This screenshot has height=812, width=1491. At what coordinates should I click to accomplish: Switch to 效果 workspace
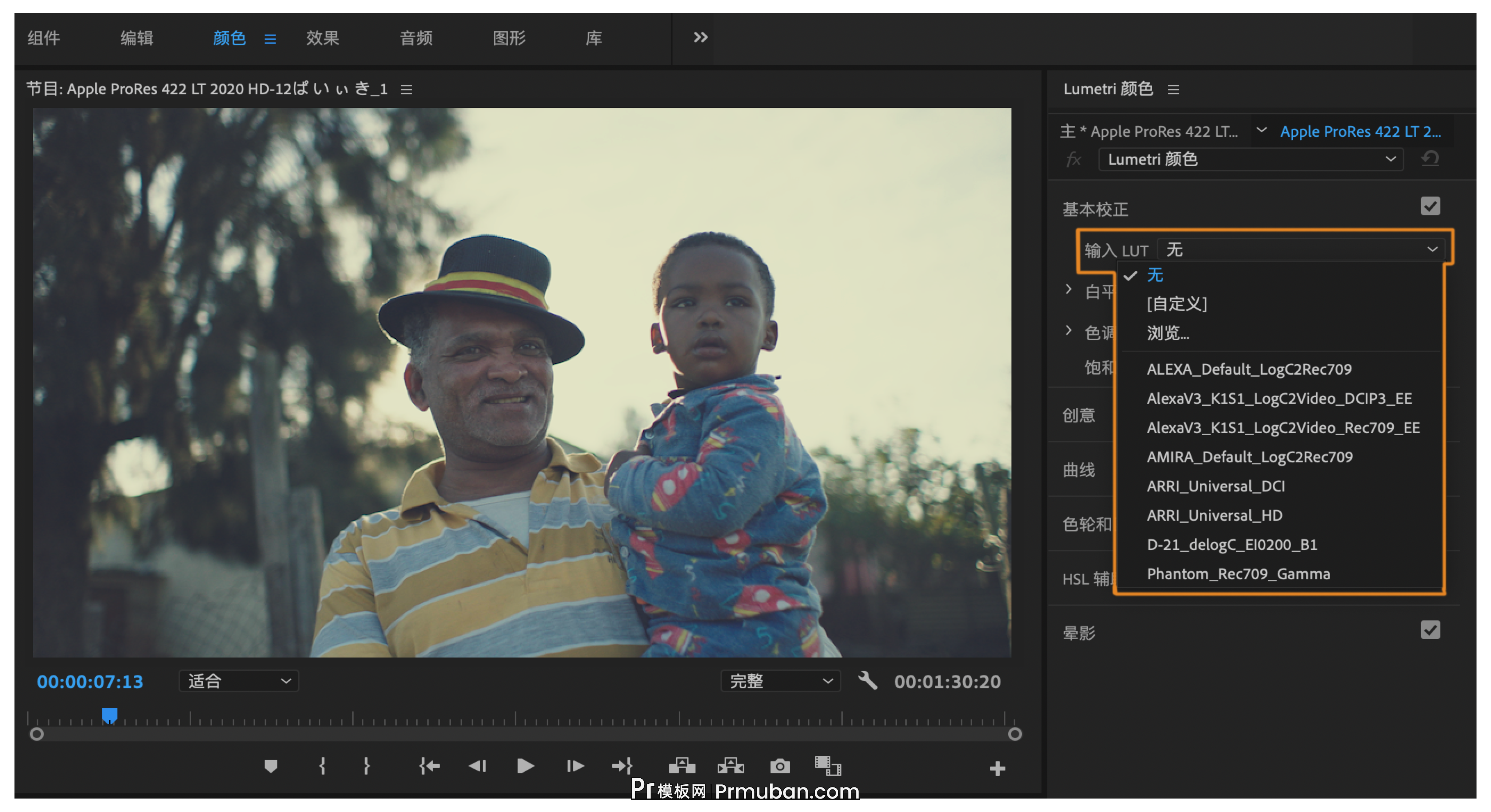point(322,38)
